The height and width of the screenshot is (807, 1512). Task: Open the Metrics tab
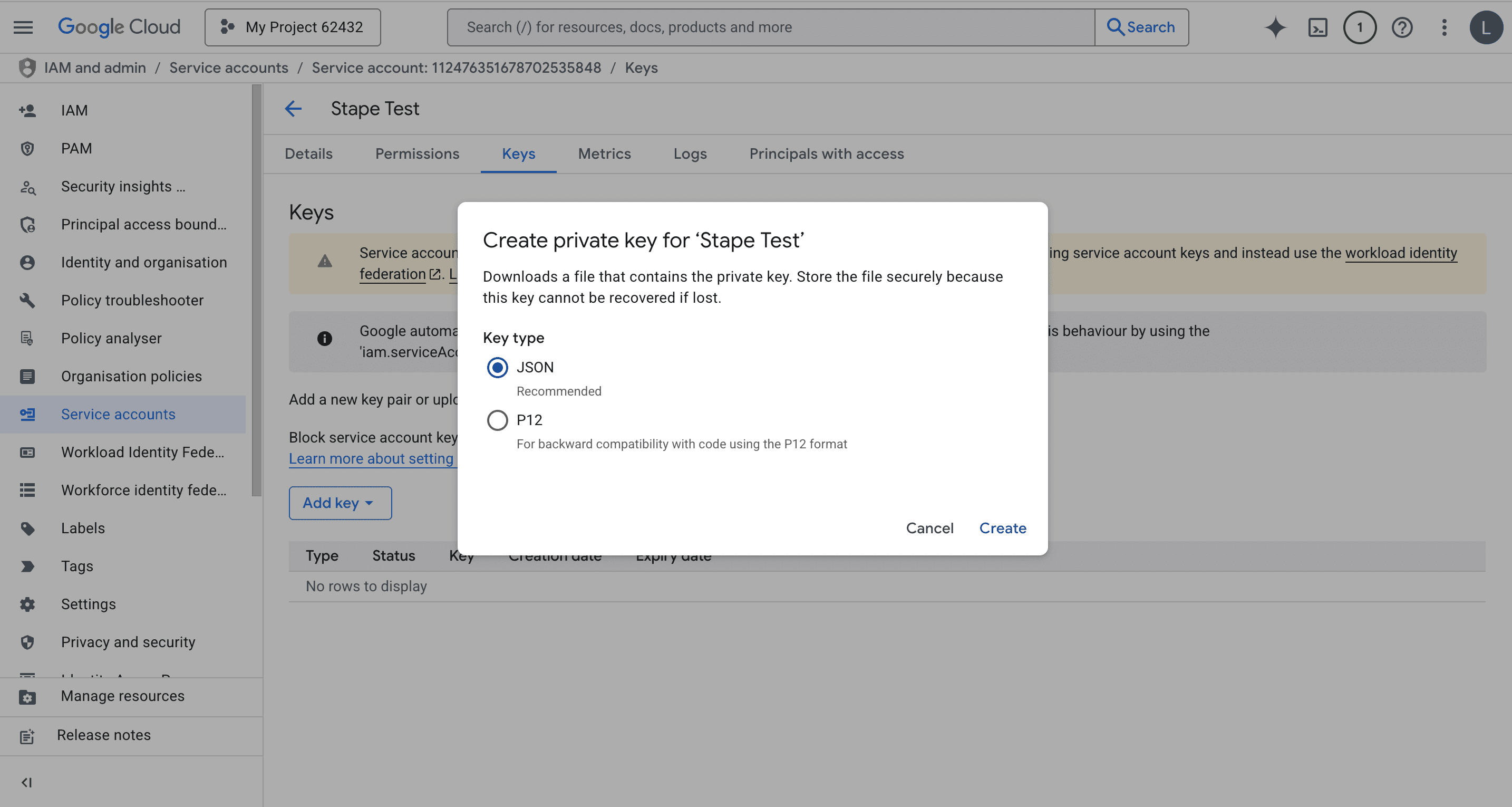(604, 154)
